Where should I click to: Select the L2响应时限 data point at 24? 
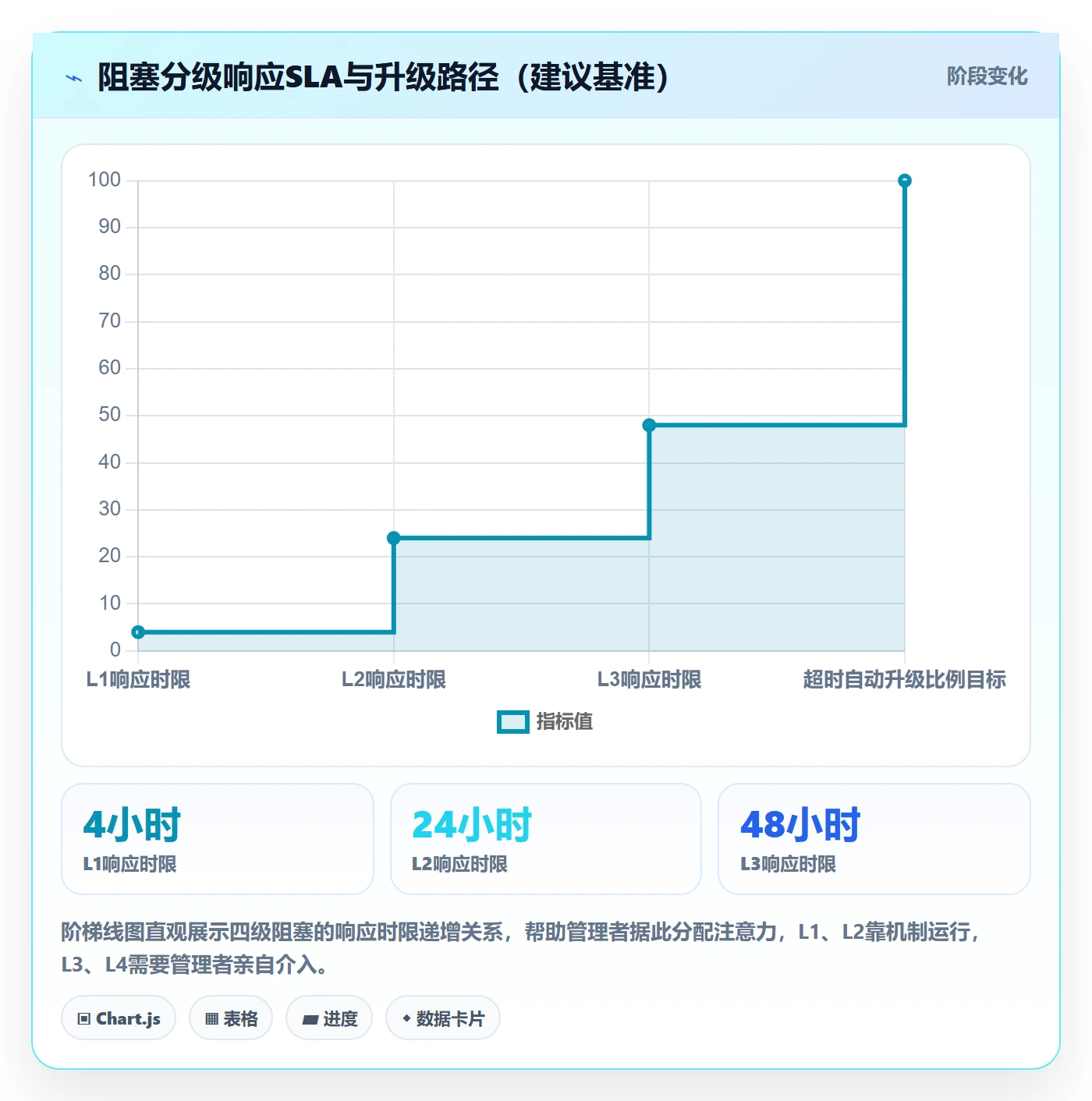(x=394, y=538)
